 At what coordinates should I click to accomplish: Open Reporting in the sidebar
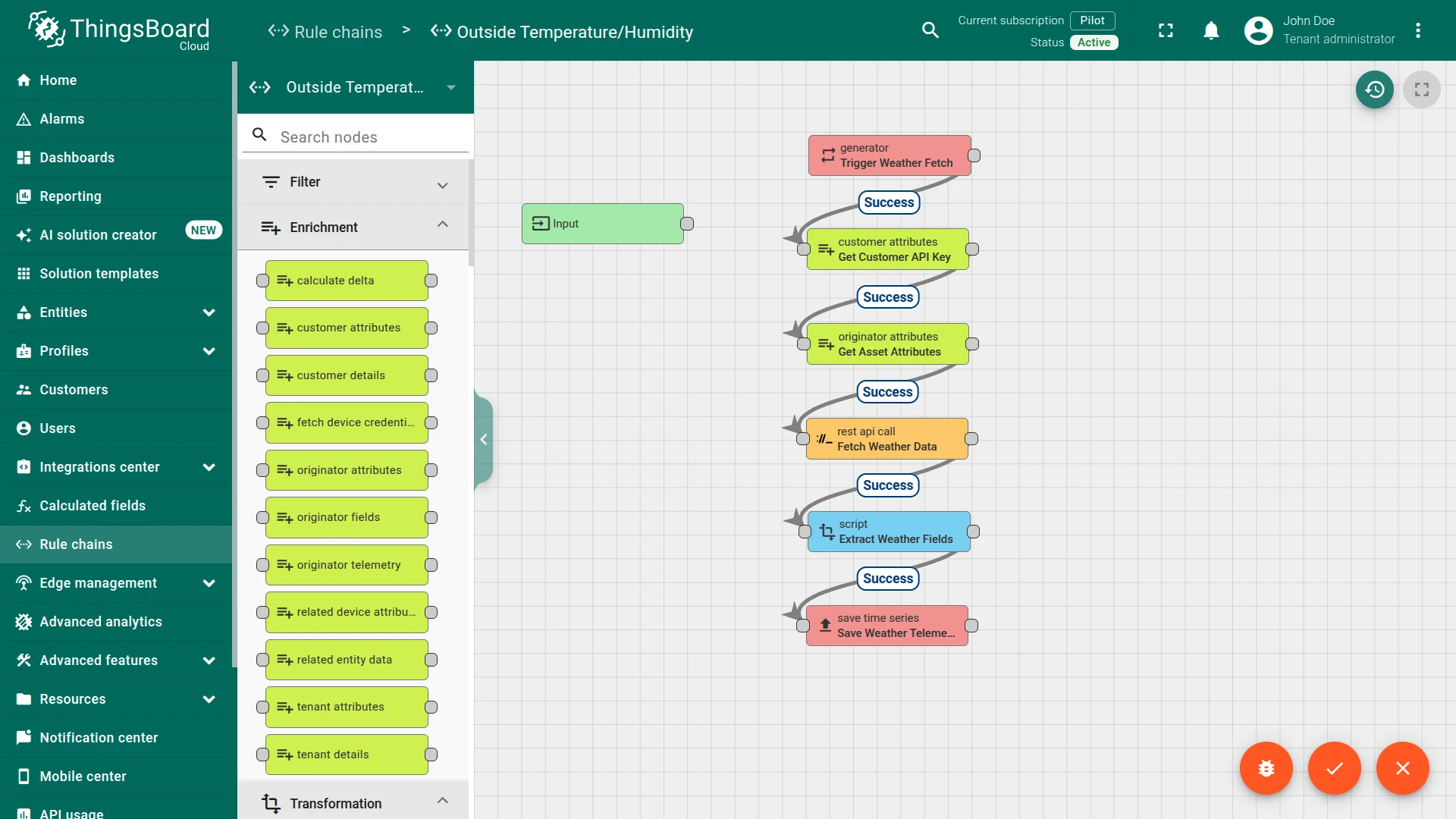[116, 196]
